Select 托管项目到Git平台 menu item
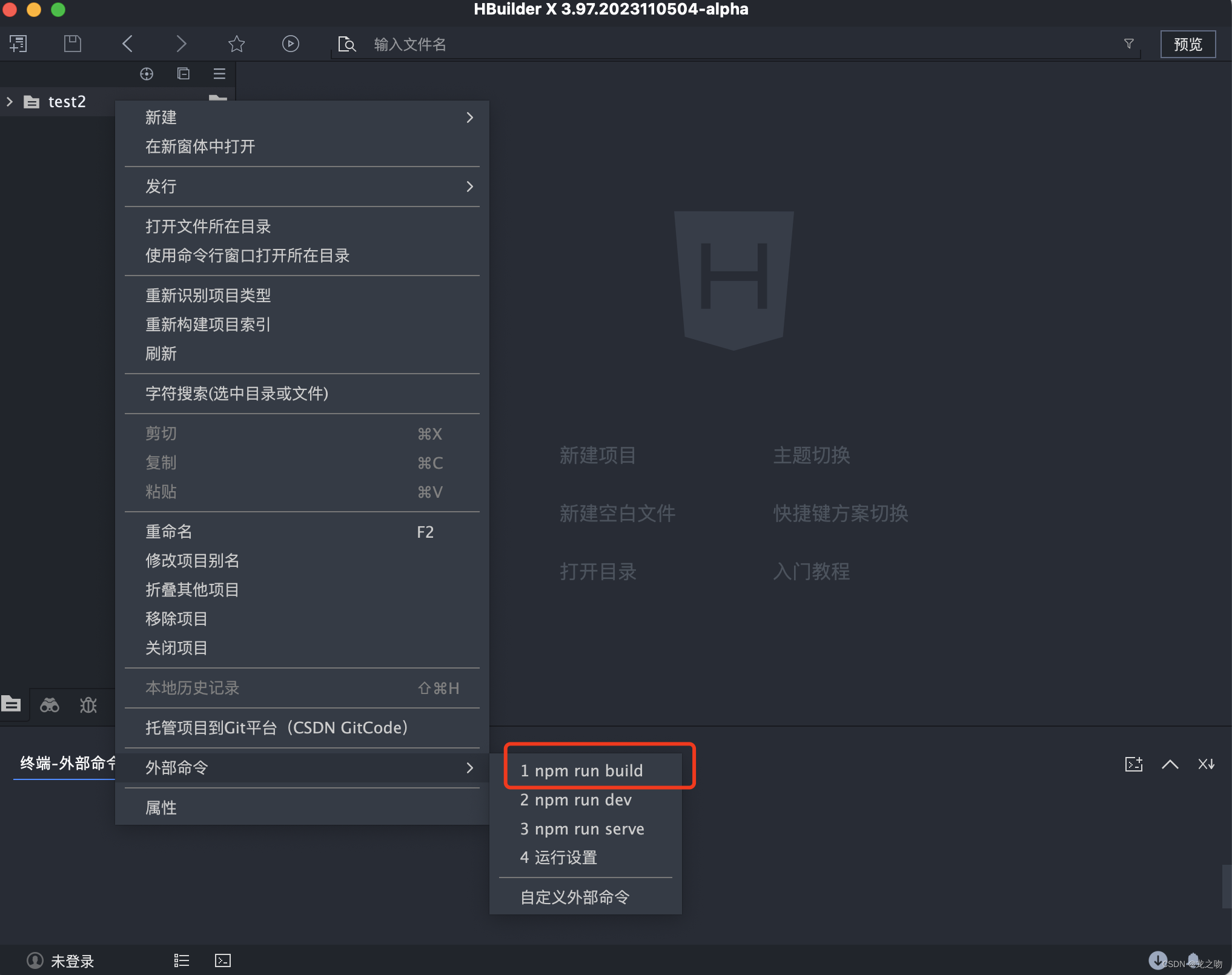The height and width of the screenshot is (975, 1232). 302,728
